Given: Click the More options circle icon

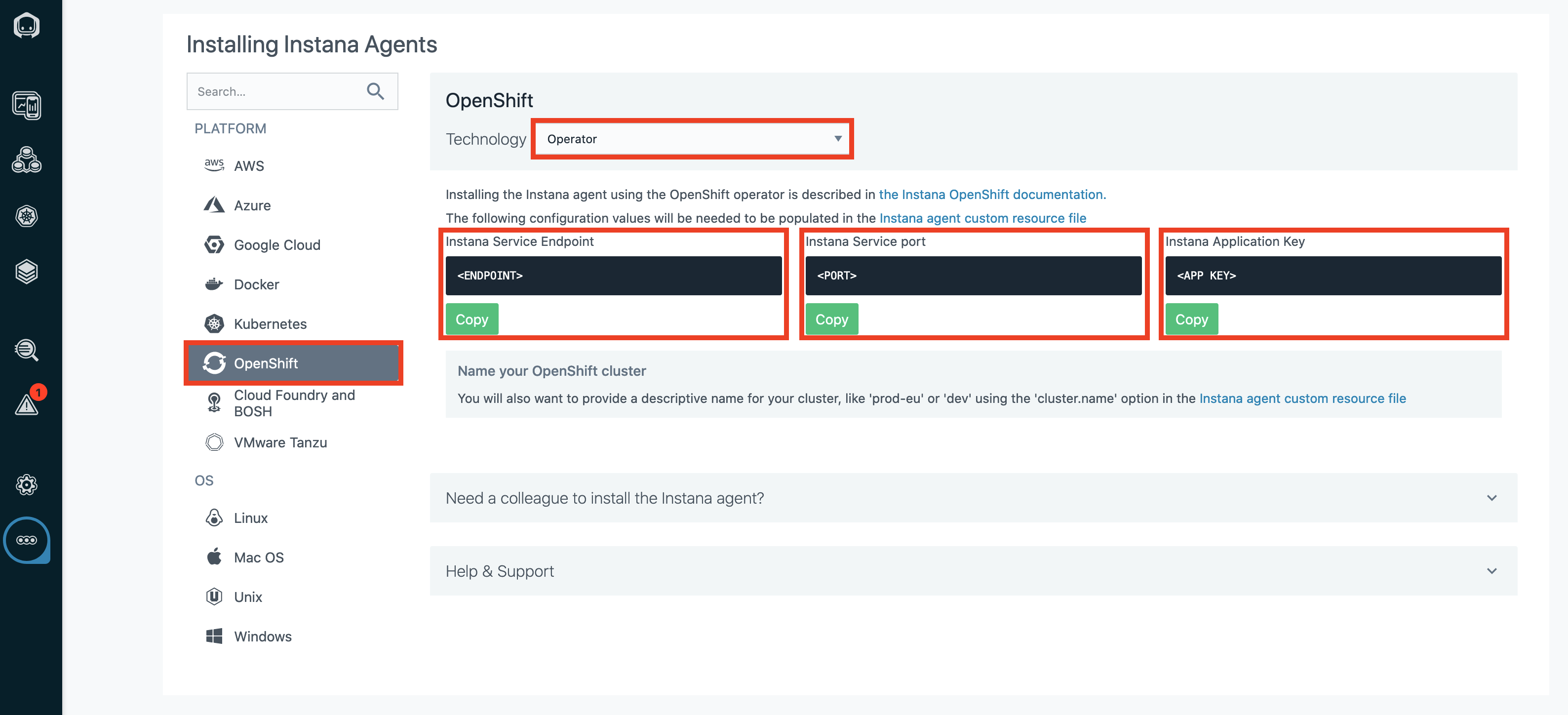Looking at the screenshot, I should click(26, 540).
